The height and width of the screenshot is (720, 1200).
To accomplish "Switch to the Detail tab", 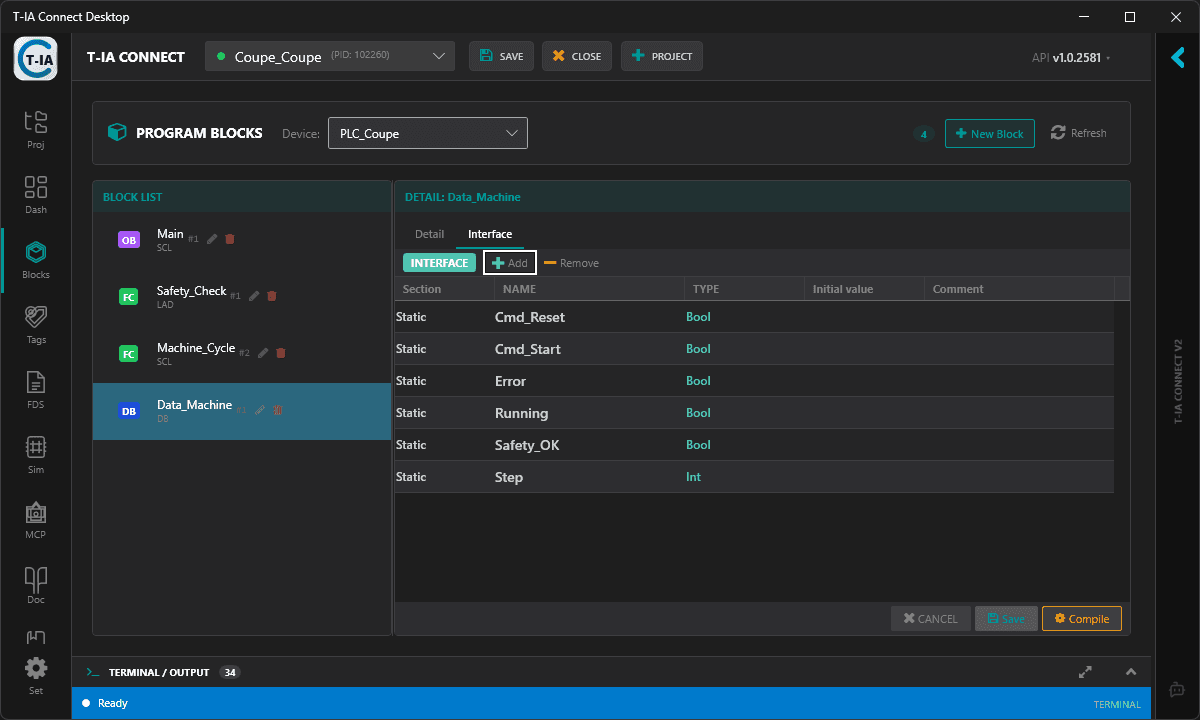I will click(x=429, y=233).
